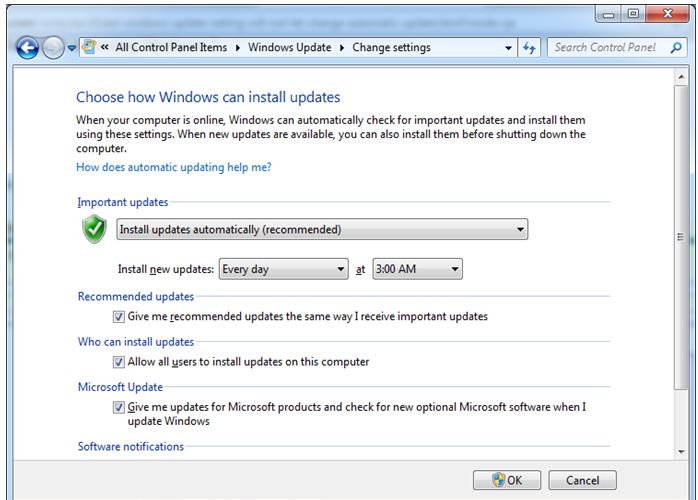Disable updates for Microsoft products checkbox
This screenshot has width=698, height=500.
[119, 407]
